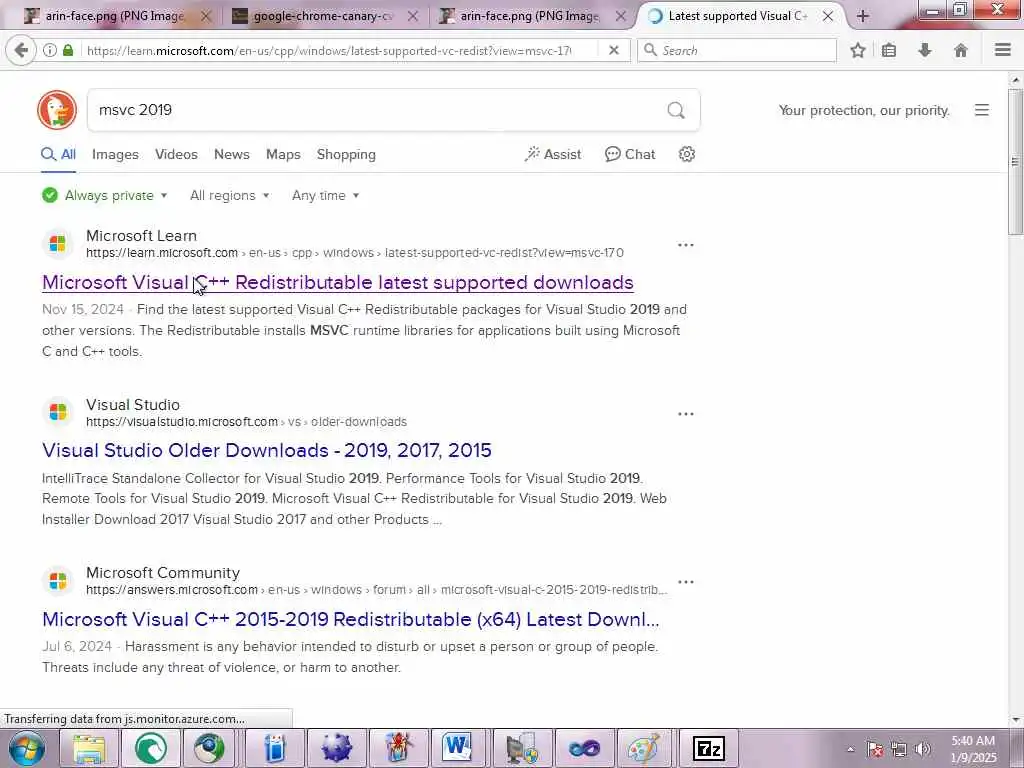The height and width of the screenshot is (768, 1024).
Task: Click the Windows Start orb
Action: click(x=26, y=748)
